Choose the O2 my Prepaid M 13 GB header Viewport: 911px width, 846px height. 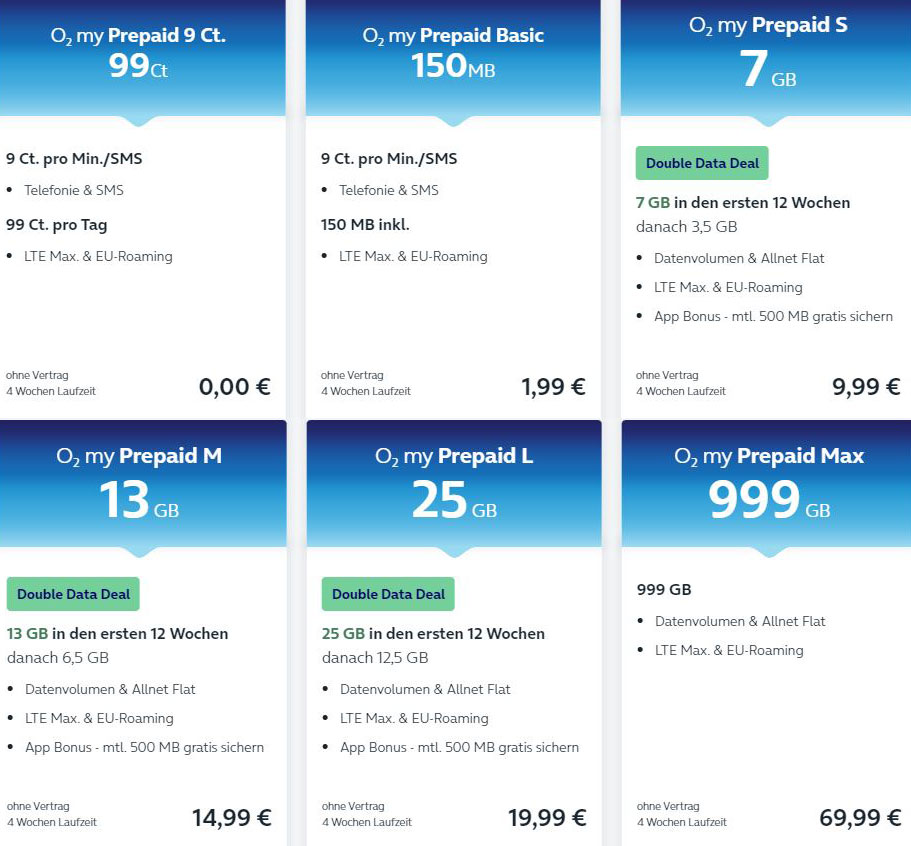coord(139,480)
